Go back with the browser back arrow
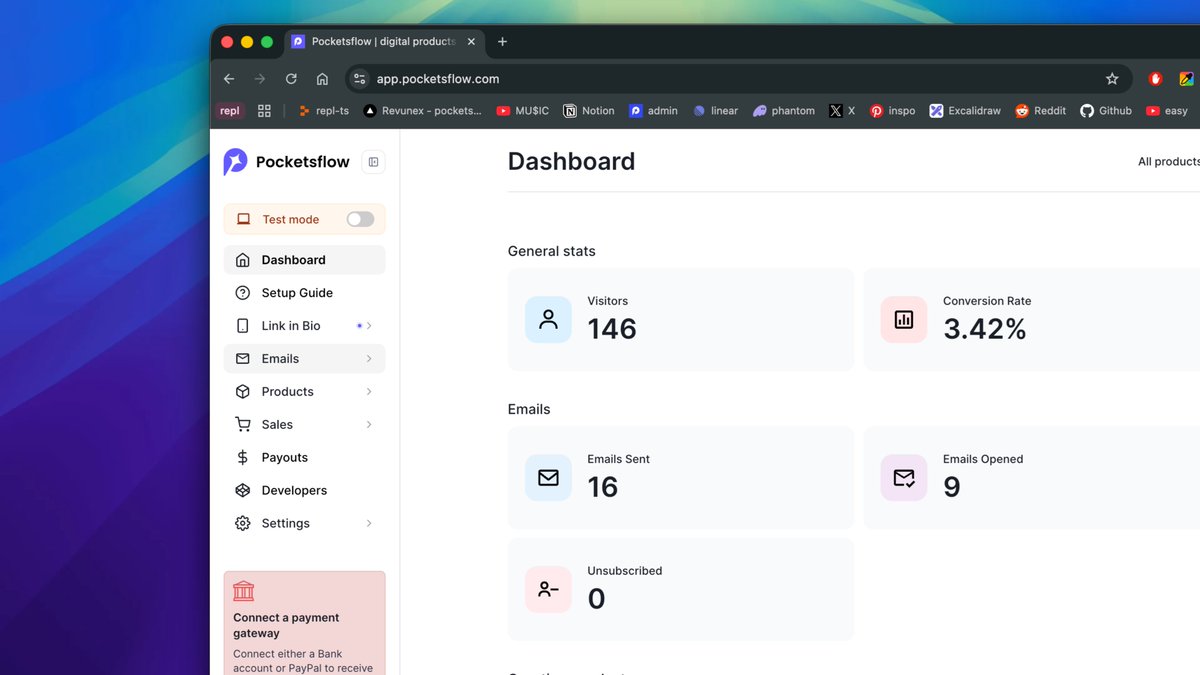The height and width of the screenshot is (675, 1200). 229,79
